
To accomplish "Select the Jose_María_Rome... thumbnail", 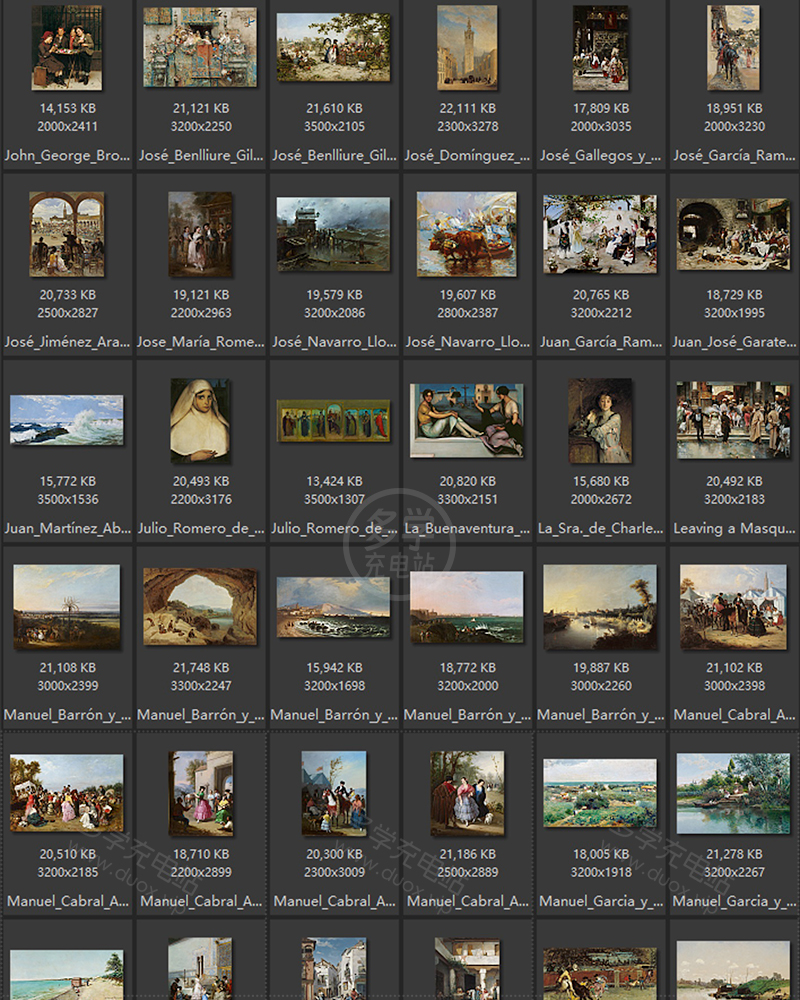I will coord(200,233).
